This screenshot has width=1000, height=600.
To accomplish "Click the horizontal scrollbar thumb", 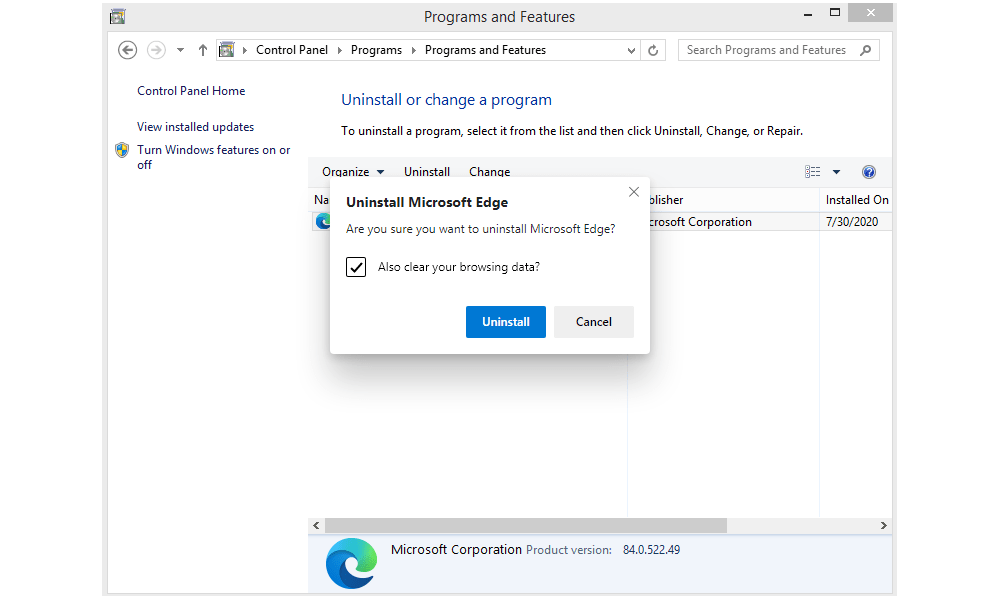I will (x=526, y=525).
